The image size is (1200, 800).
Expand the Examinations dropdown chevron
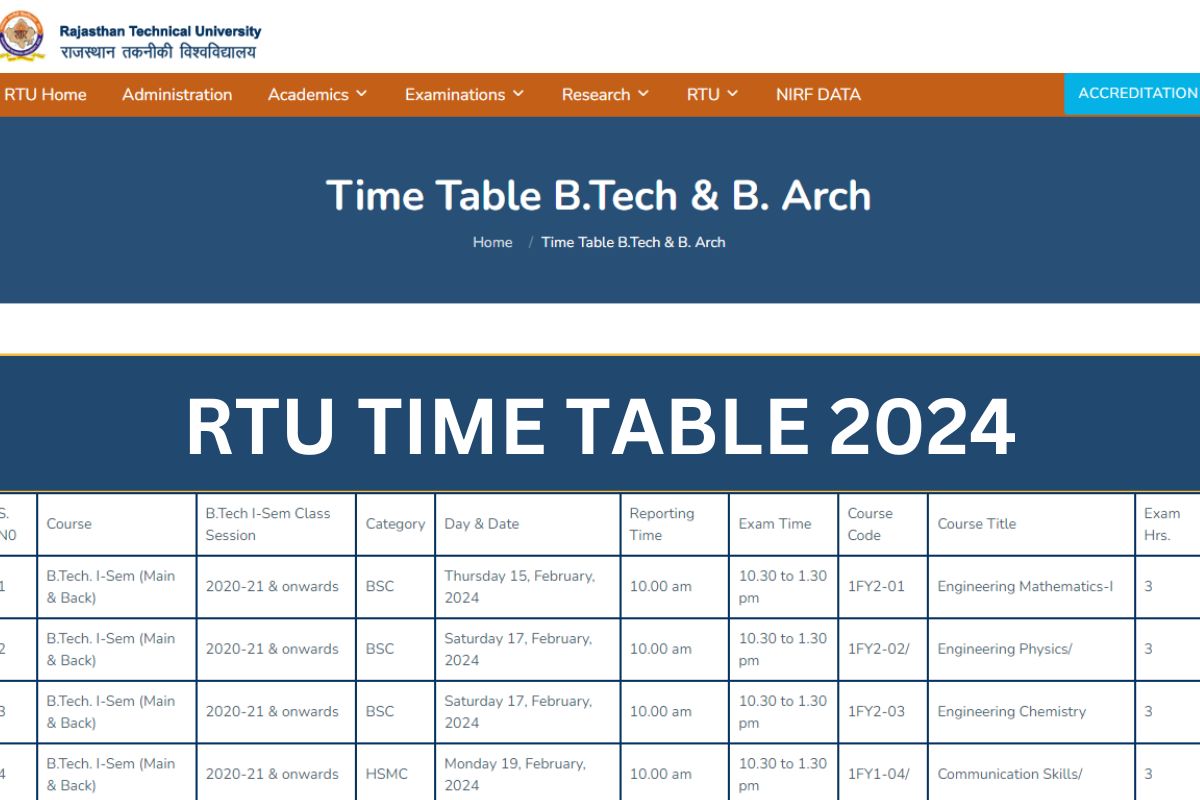(518, 93)
